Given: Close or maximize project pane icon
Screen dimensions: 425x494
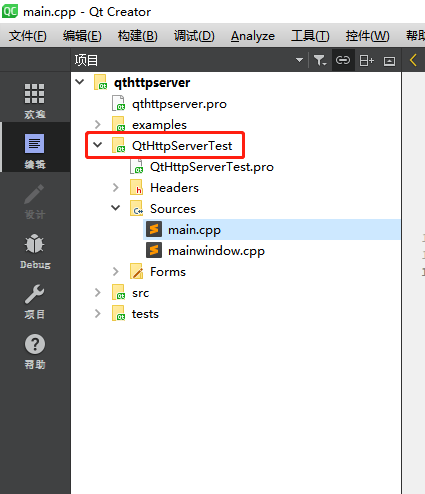Looking at the screenshot, I should pos(389,61).
